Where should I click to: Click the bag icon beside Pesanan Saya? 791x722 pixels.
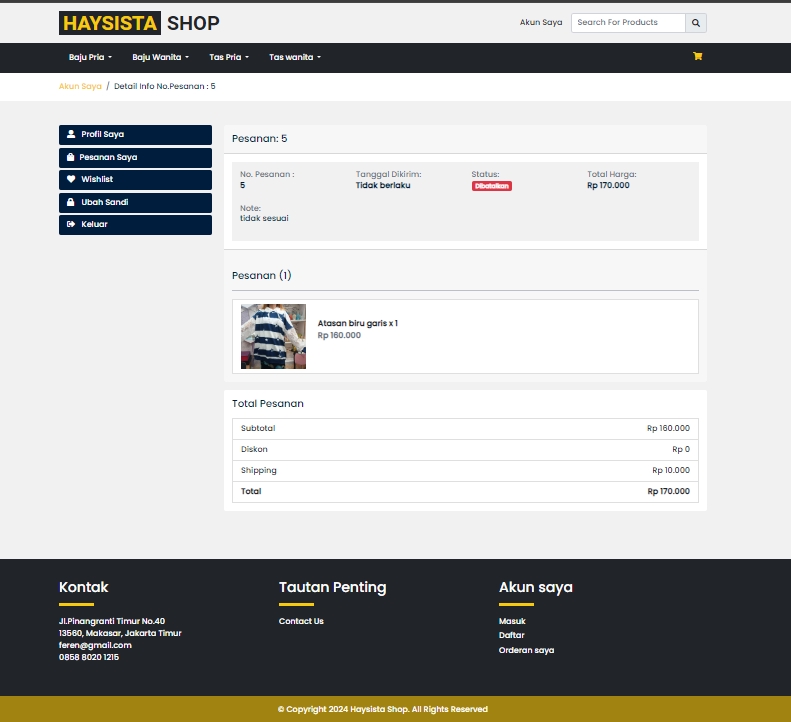pyautogui.click(x=71, y=157)
